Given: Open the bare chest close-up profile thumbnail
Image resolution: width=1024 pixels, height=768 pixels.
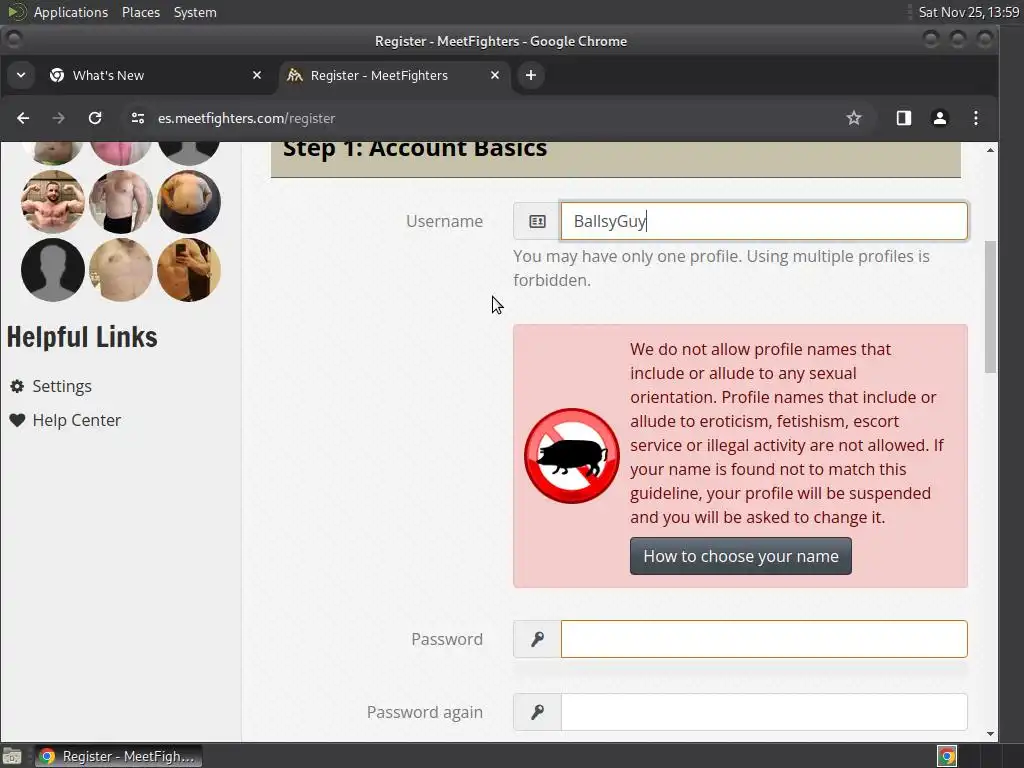Looking at the screenshot, I should [121, 270].
